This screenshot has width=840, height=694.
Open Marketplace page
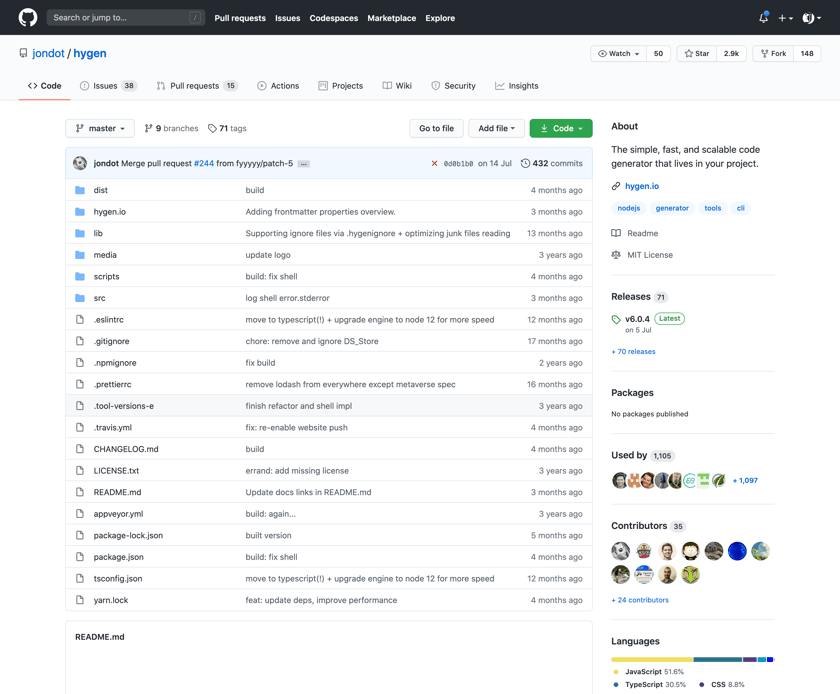pyautogui.click(x=392, y=18)
